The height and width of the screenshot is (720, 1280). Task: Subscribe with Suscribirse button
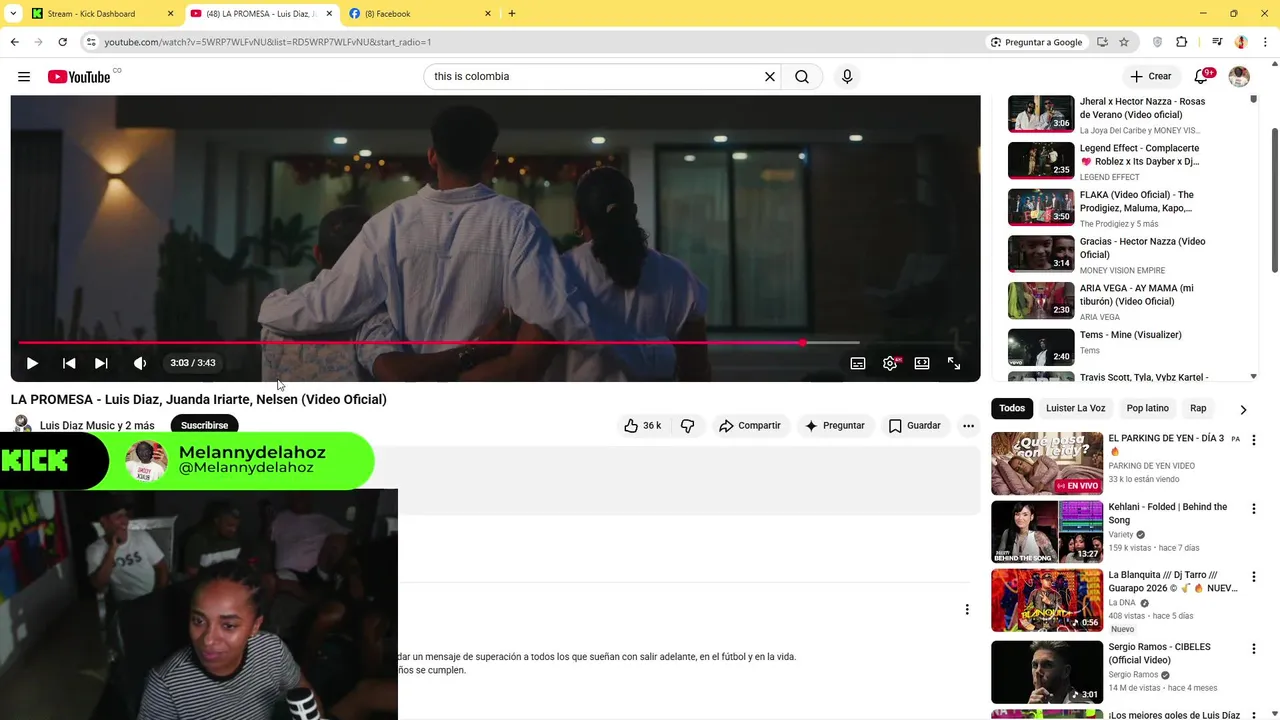pyautogui.click(x=205, y=425)
